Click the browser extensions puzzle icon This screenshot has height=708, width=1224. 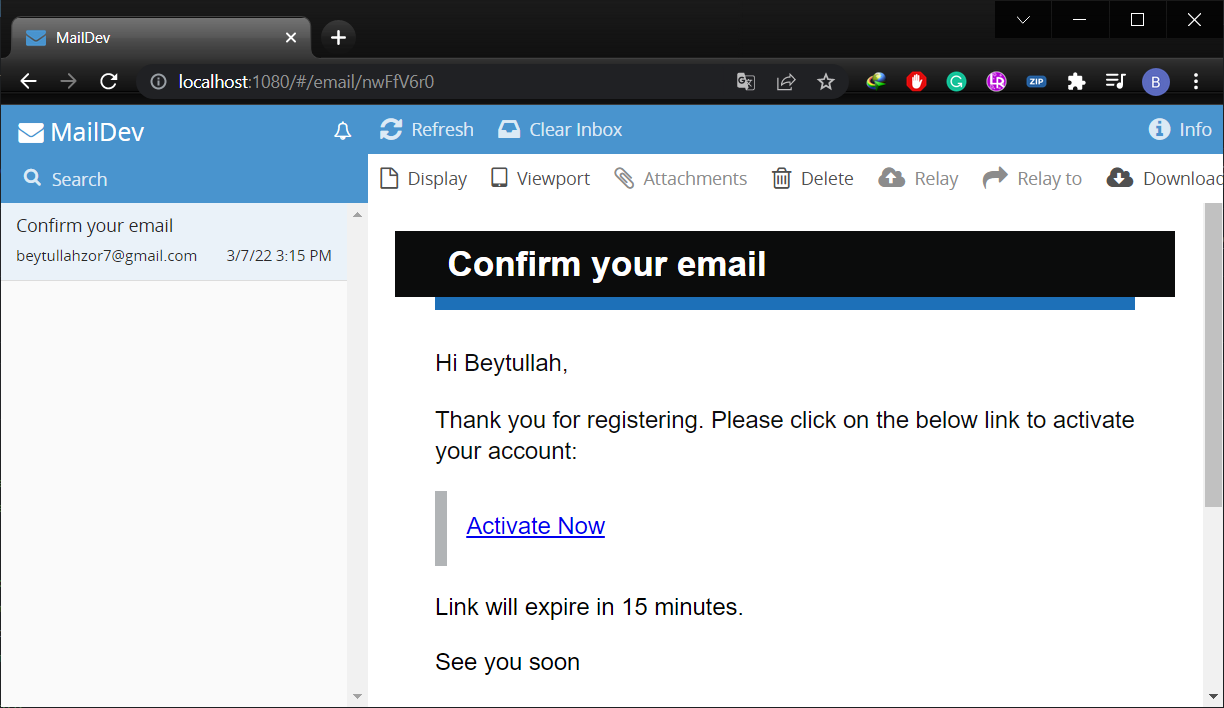pos(1076,81)
